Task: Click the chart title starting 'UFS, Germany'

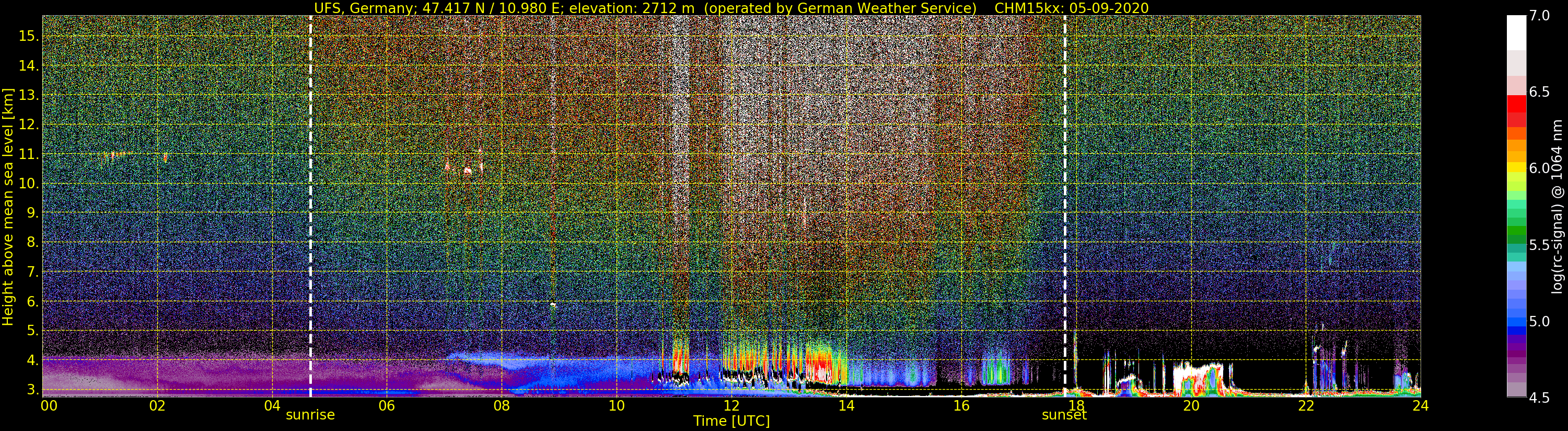Action: pyautogui.click(x=731, y=8)
